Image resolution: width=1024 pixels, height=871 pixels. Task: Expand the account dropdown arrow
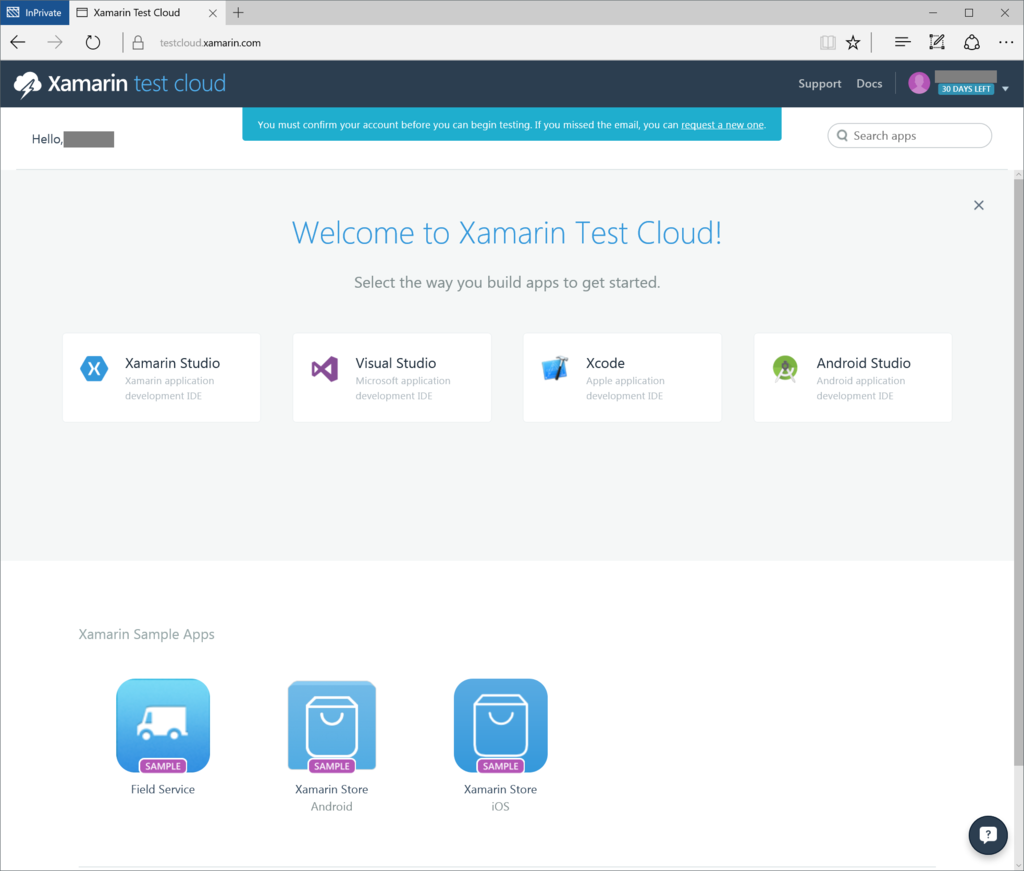click(x=1005, y=89)
